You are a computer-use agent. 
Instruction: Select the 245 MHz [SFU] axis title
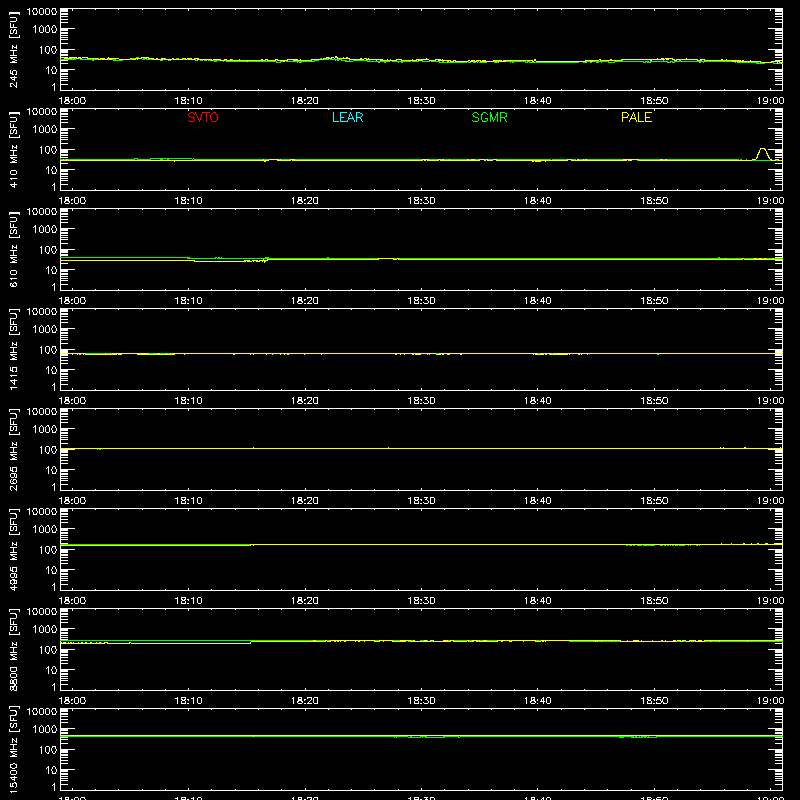click(14, 49)
